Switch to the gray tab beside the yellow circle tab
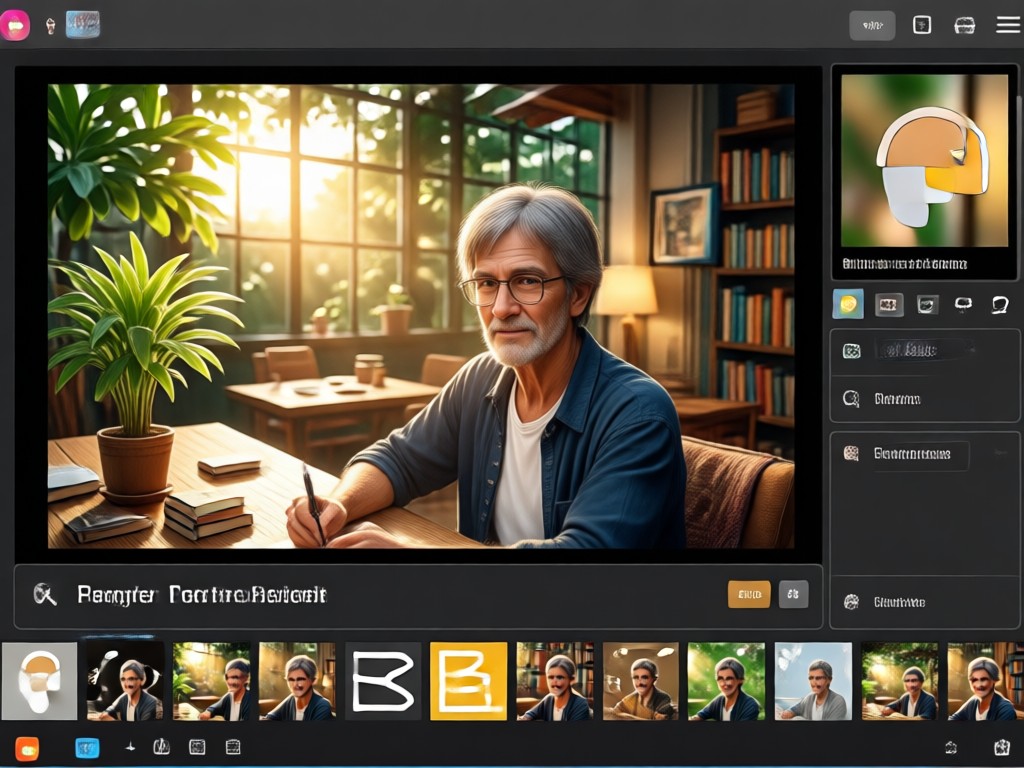1024x768 pixels. click(889, 304)
